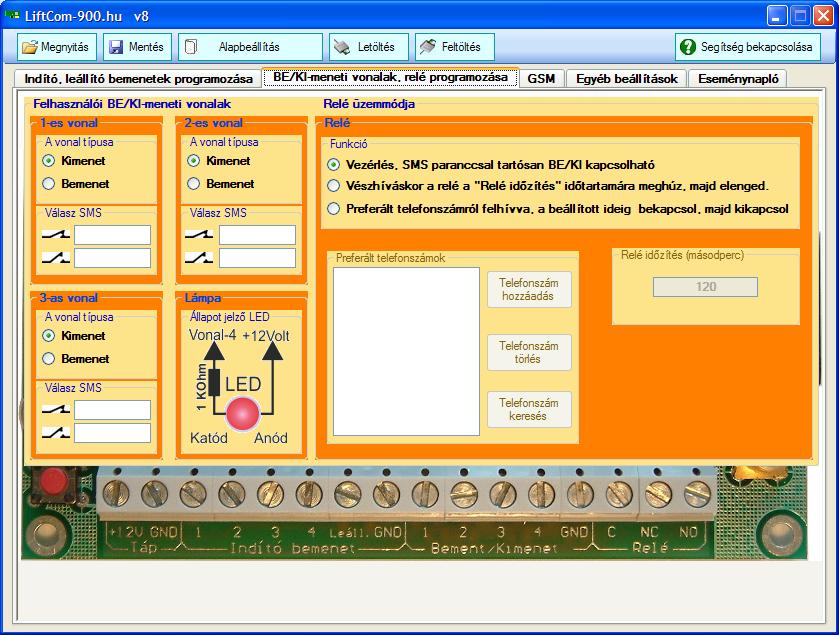Image resolution: width=839 pixels, height=635 pixels.
Task: Click inside the Preferált telefonszámok list box
Action: 406,351
